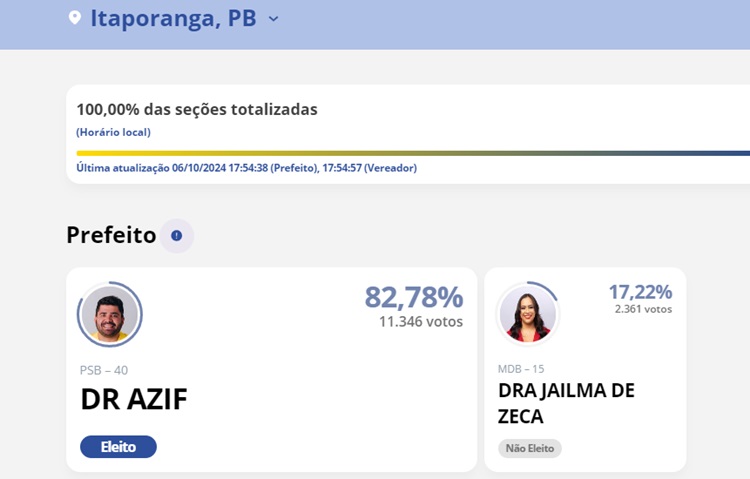This screenshot has height=479, width=750.
Task: Open the Prefeito info icon
Action: 177,236
